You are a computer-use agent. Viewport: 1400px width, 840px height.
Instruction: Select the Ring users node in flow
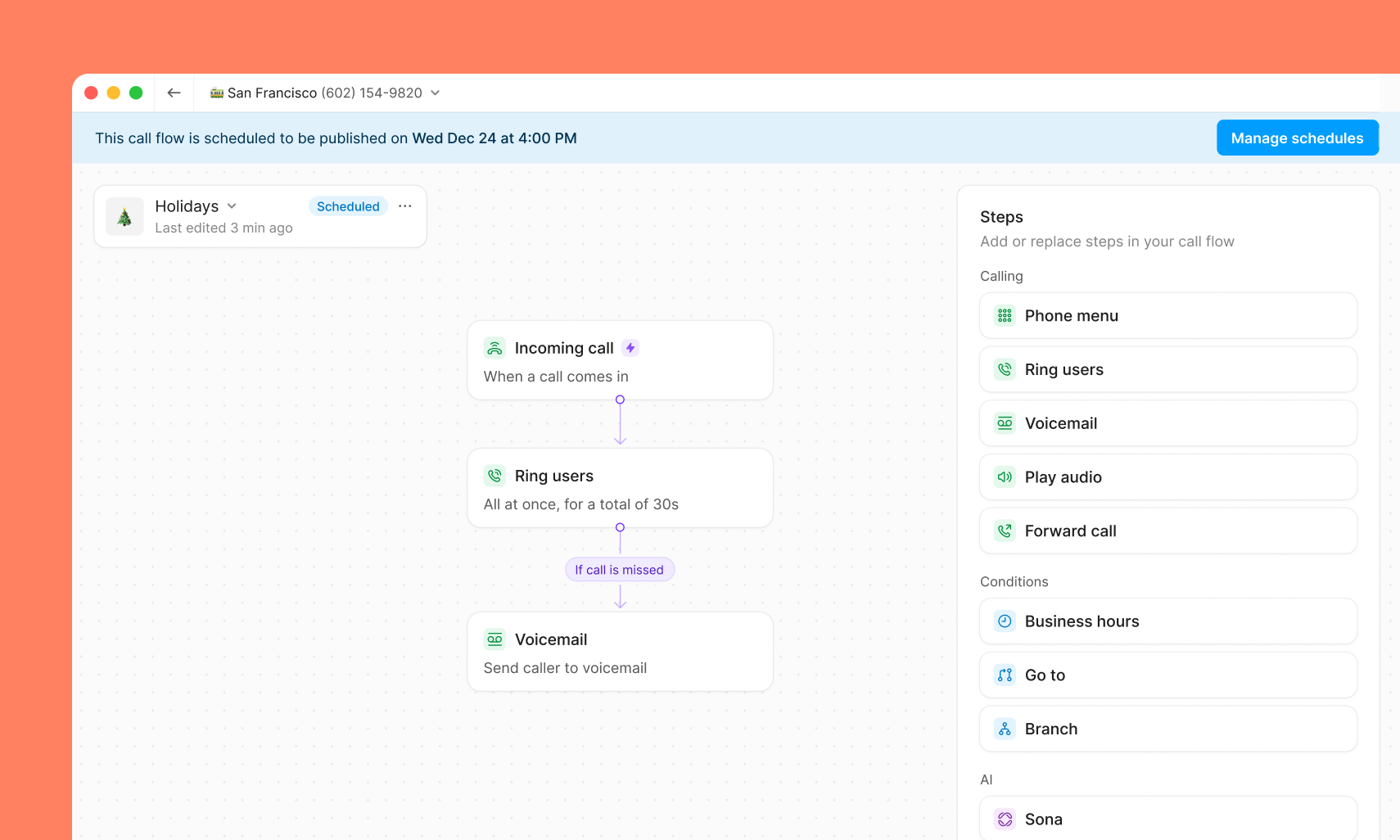(620, 488)
